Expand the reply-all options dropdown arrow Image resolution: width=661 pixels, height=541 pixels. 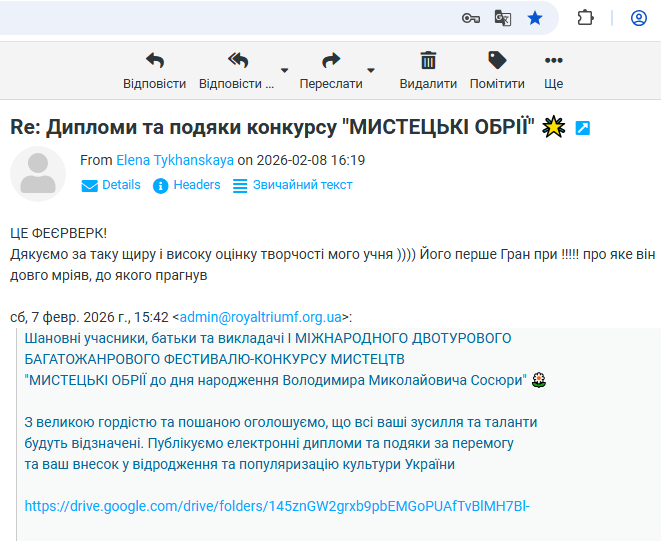tap(285, 71)
